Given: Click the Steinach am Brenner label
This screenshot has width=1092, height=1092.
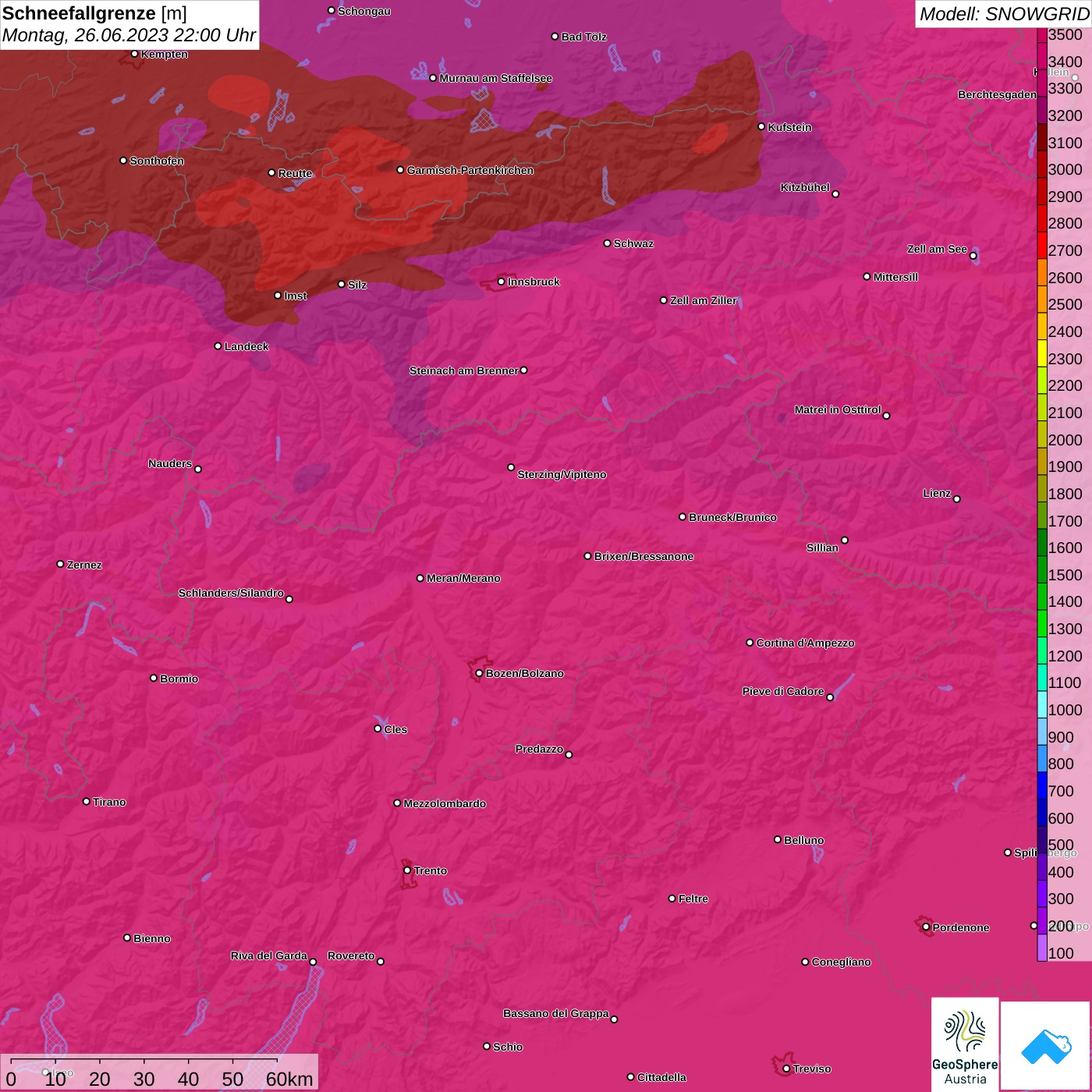Looking at the screenshot, I should [463, 370].
